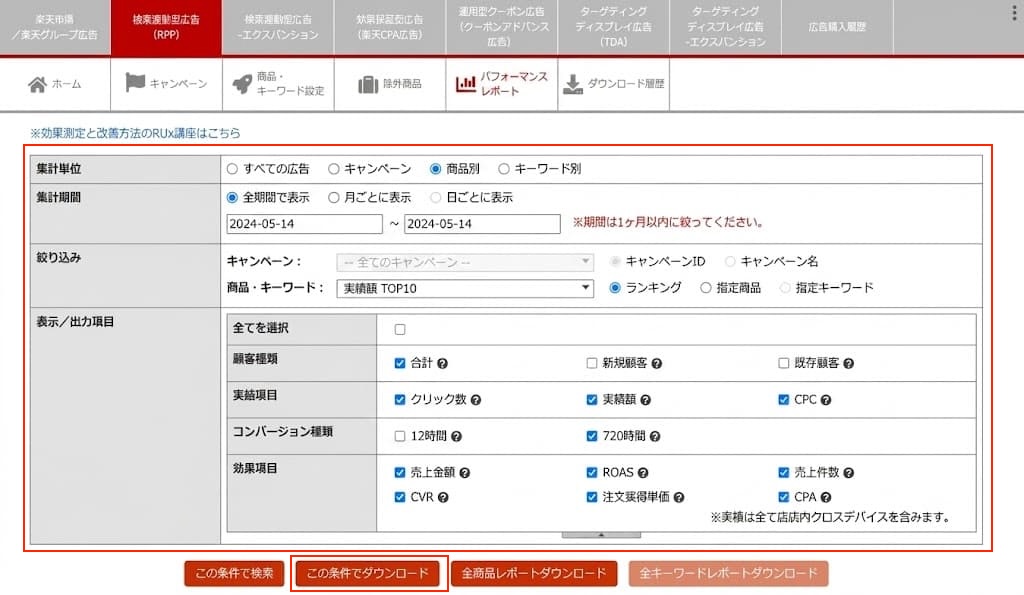Image resolution: width=1024 pixels, height=595 pixels.
Task: Expand the 全てのキャンペーン dropdown
Action: [x=465, y=262]
